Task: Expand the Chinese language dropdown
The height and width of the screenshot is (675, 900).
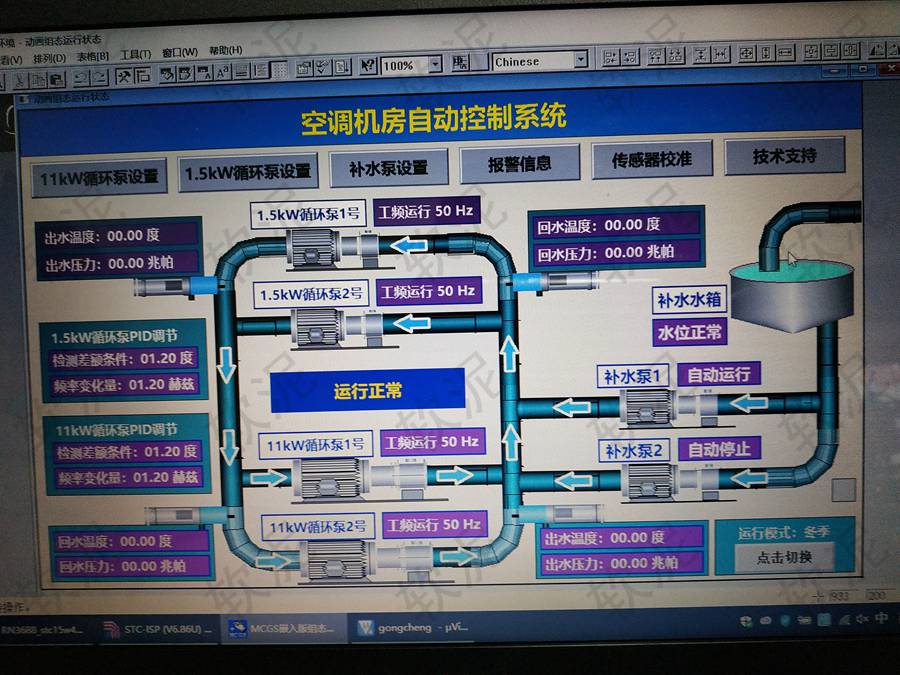Action: 580,61
